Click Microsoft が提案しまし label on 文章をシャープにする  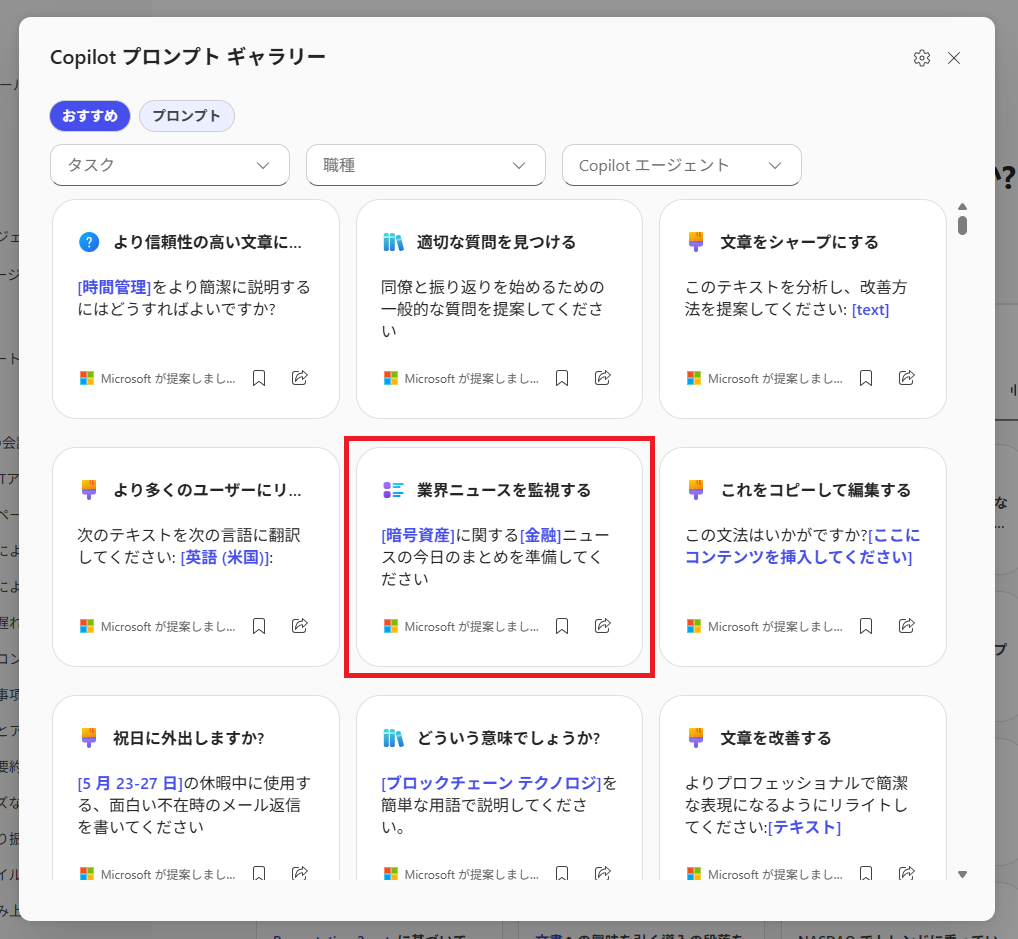pyautogui.click(x=775, y=379)
